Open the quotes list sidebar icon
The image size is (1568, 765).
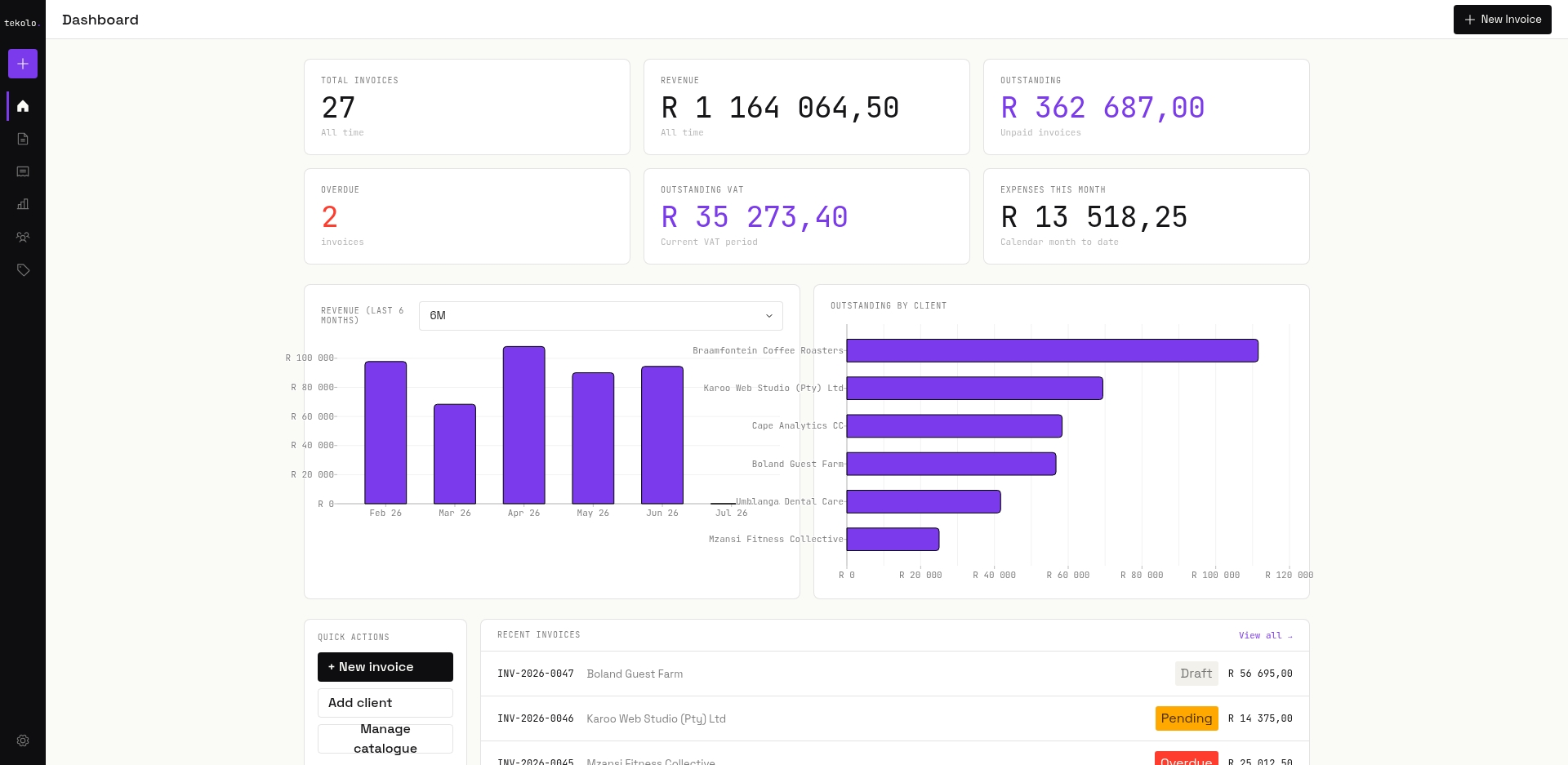tap(23, 171)
